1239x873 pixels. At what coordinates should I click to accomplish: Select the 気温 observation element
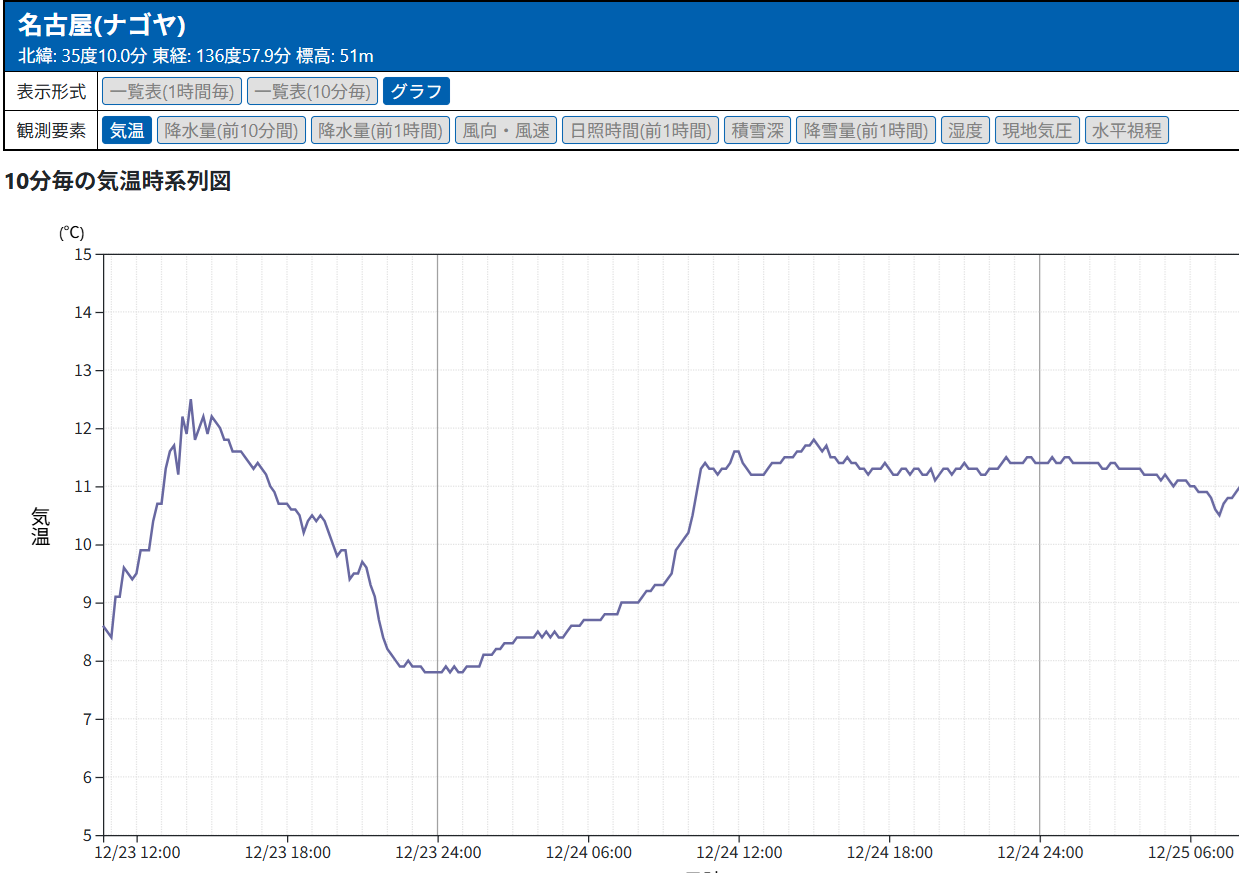pos(127,130)
